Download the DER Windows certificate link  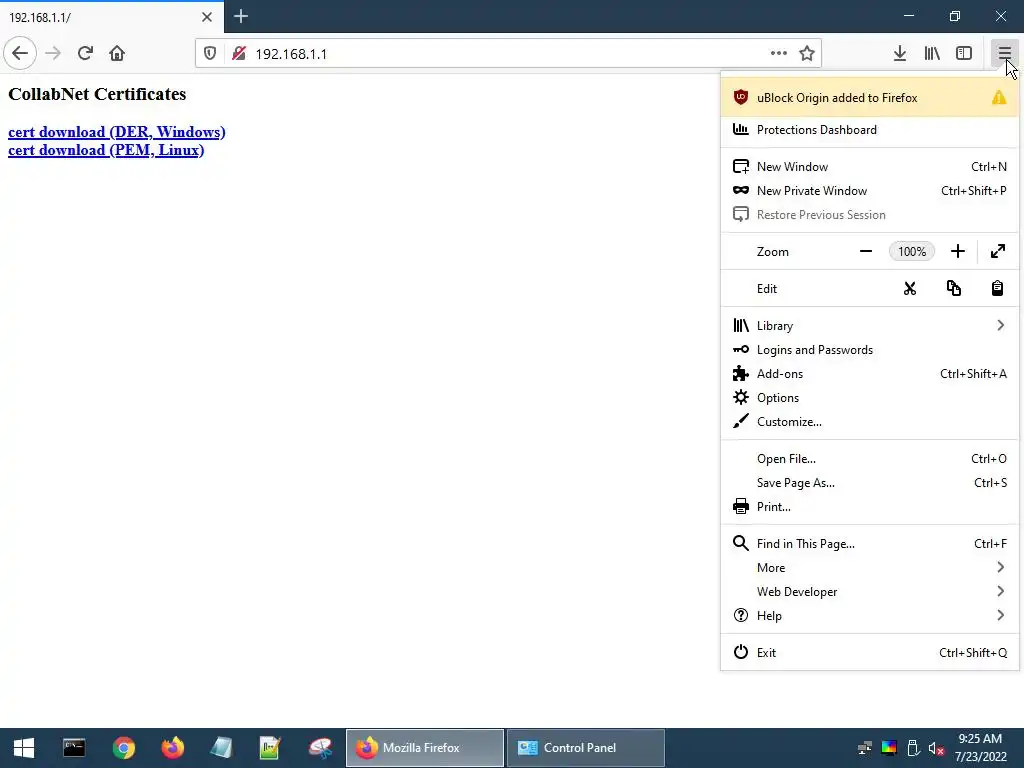[x=116, y=132]
